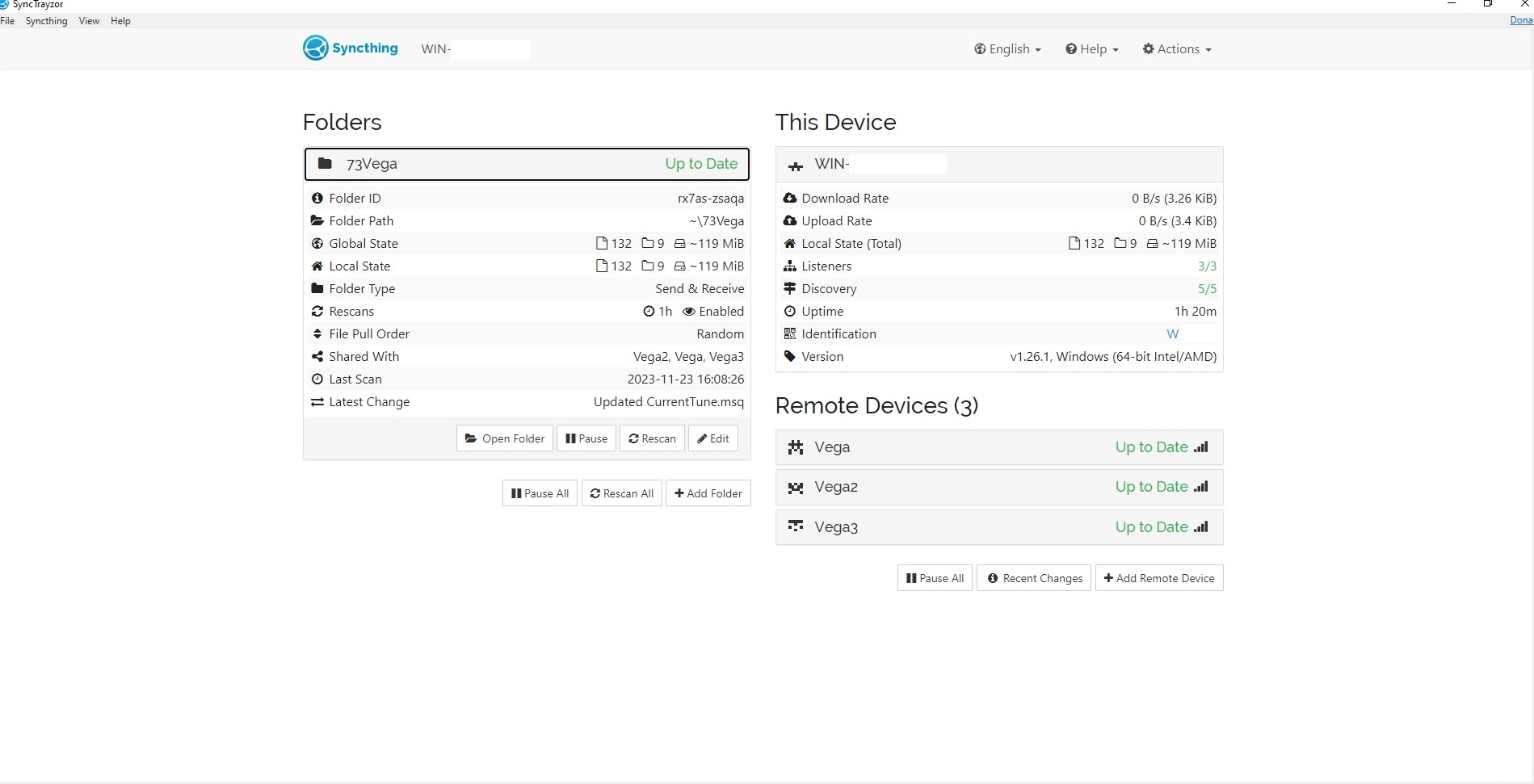The width and height of the screenshot is (1534, 784).
Task: Expand the Vega remote device row
Action: (999, 447)
